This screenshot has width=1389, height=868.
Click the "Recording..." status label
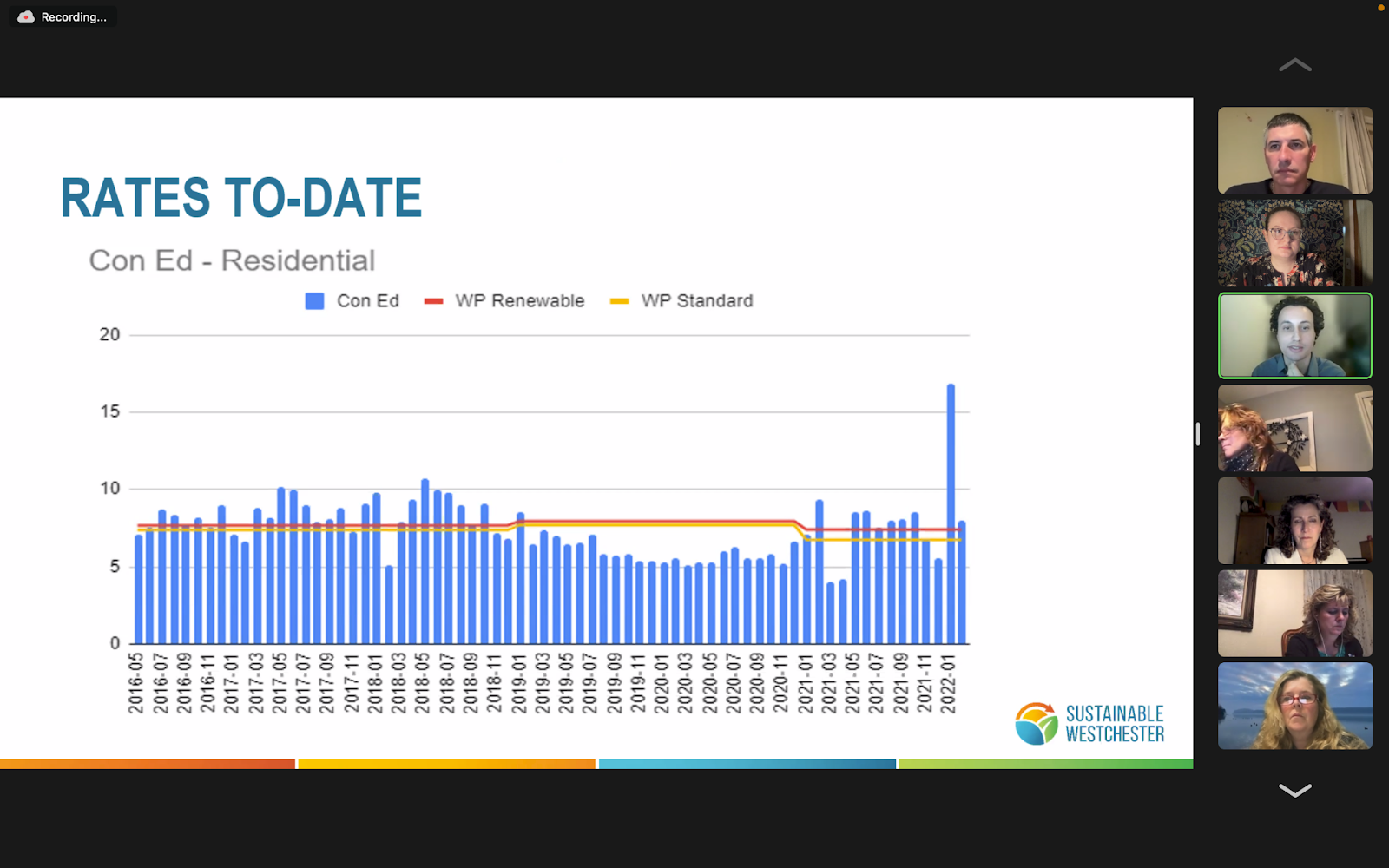[74, 17]
